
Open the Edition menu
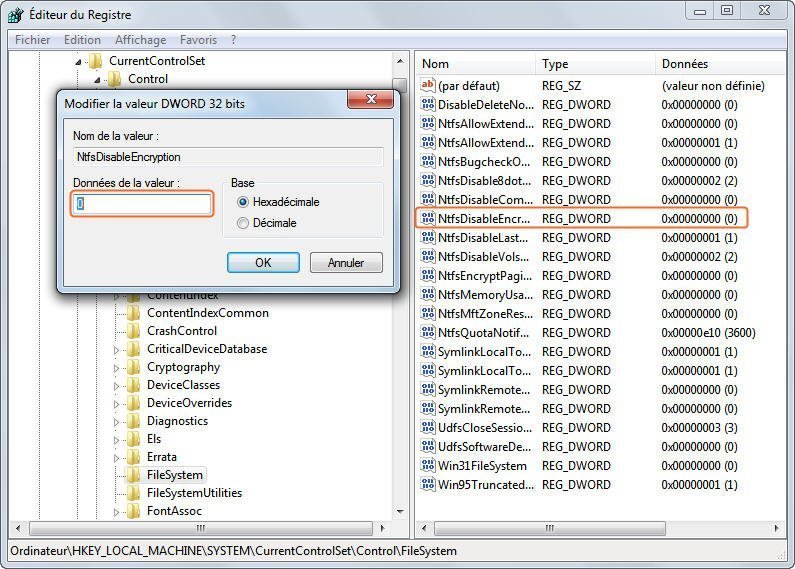(82, 40)
